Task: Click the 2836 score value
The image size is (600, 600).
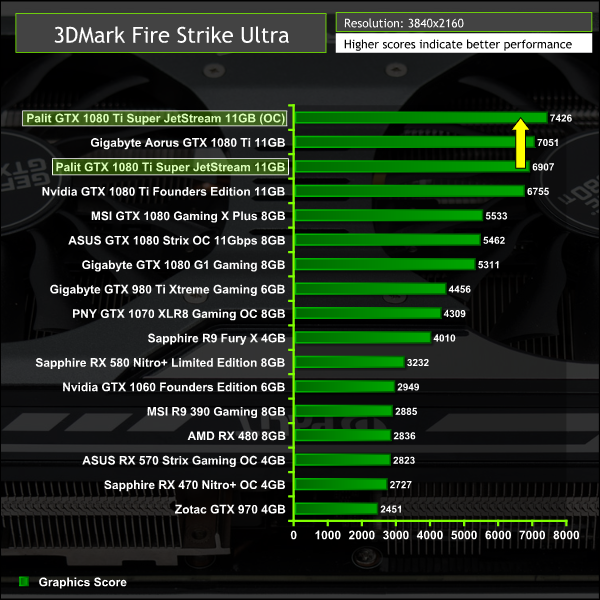Action: [x=404, y=436]
